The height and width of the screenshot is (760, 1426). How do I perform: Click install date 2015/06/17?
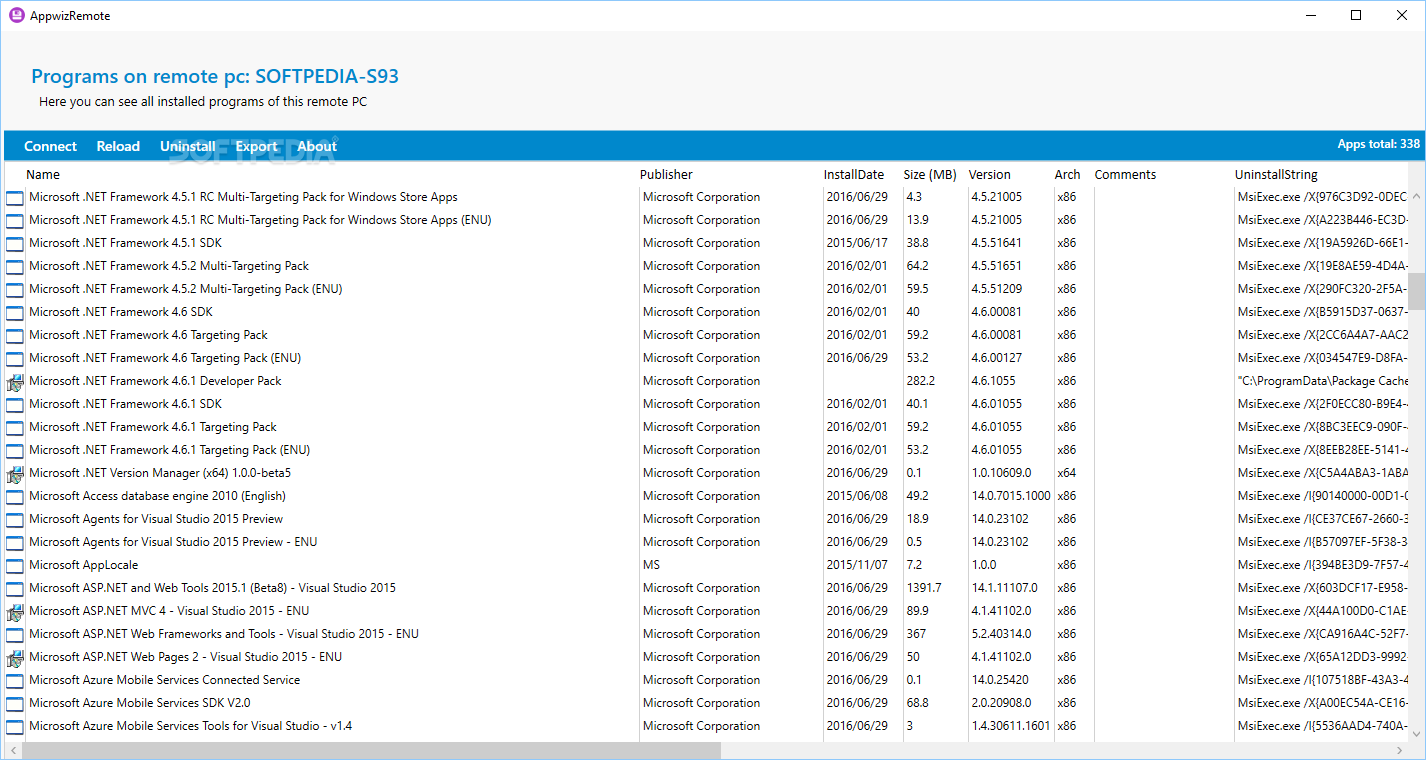click(857, 243)
